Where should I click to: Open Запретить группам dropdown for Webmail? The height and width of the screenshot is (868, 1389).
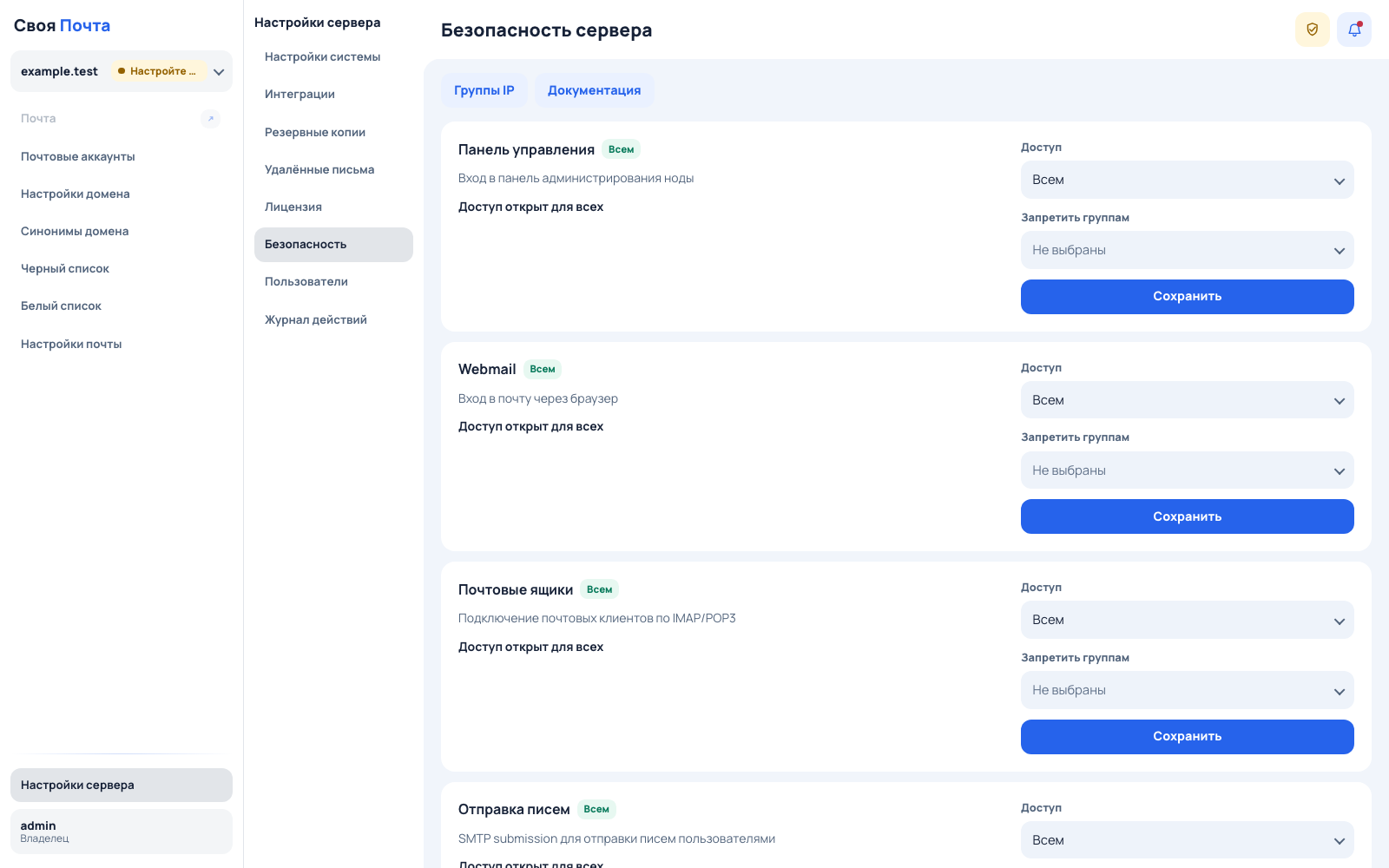(1187, 470)
